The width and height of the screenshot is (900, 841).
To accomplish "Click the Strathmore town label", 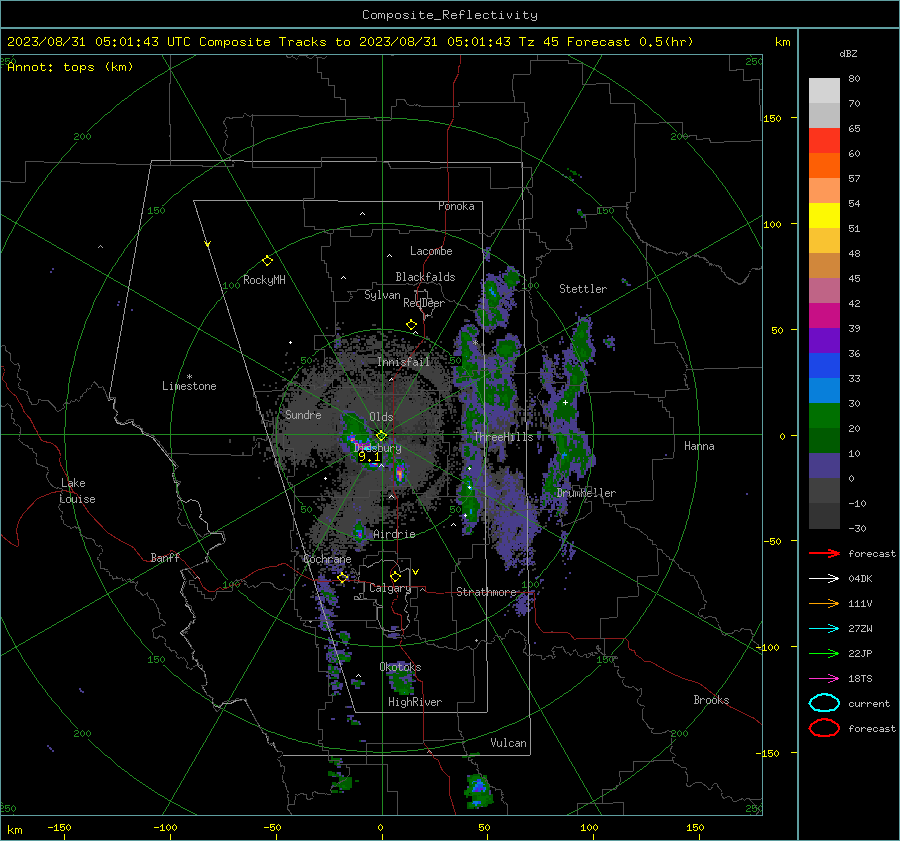I will [x=486, y=592].
